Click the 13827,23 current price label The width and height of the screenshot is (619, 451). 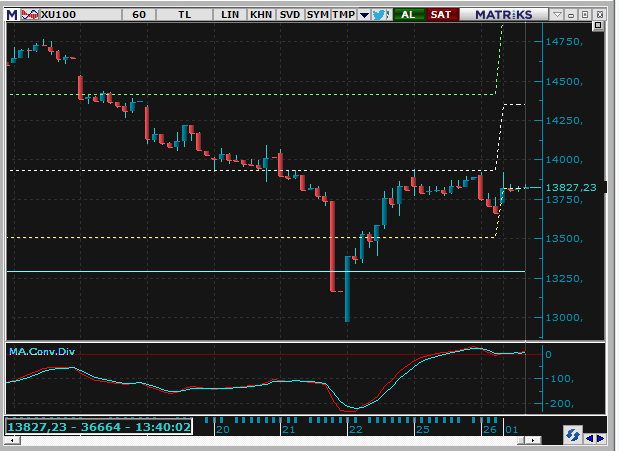tap(571, 188)
